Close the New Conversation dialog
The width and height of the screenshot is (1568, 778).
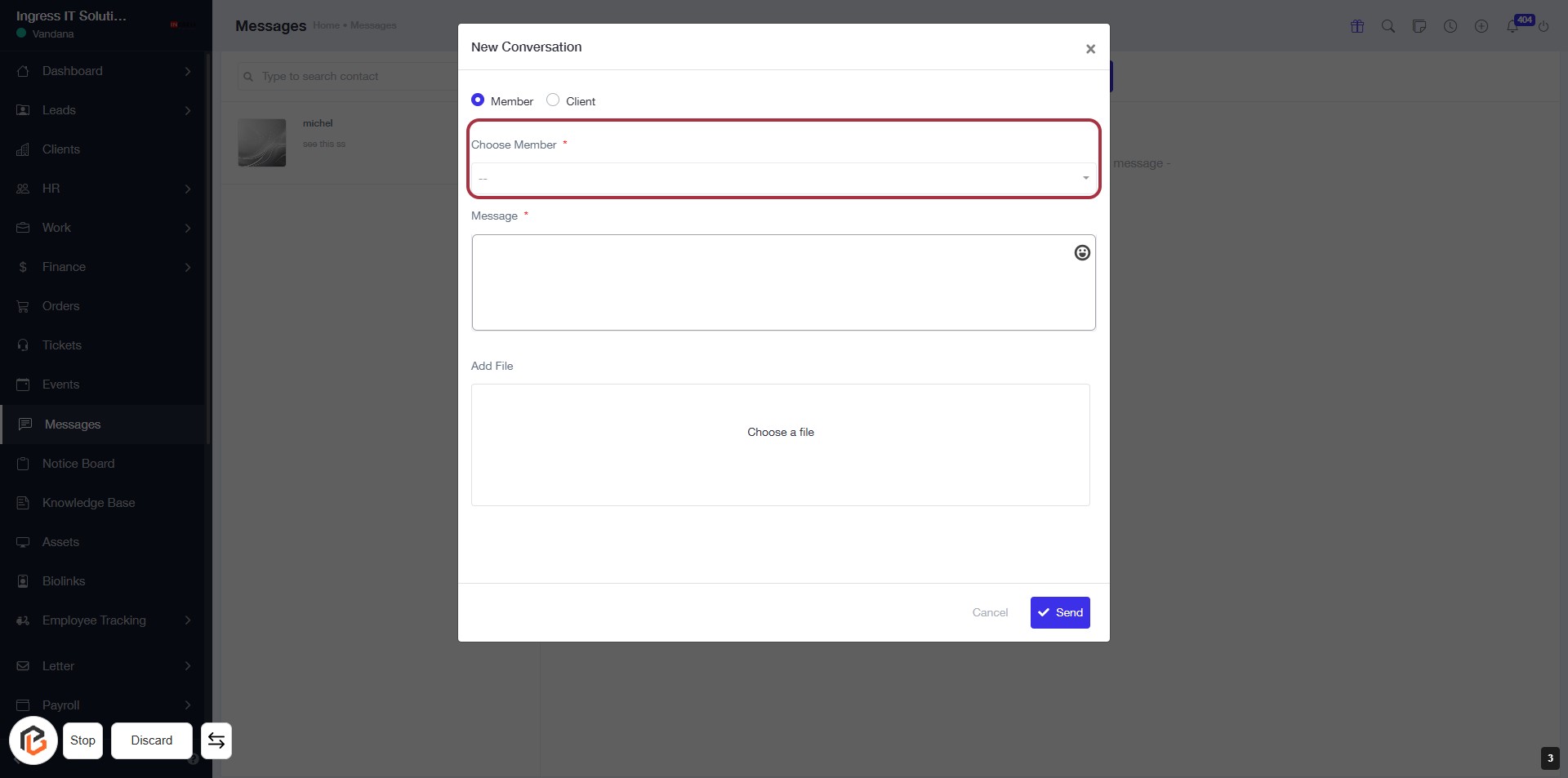click(x=1090, y=49)
